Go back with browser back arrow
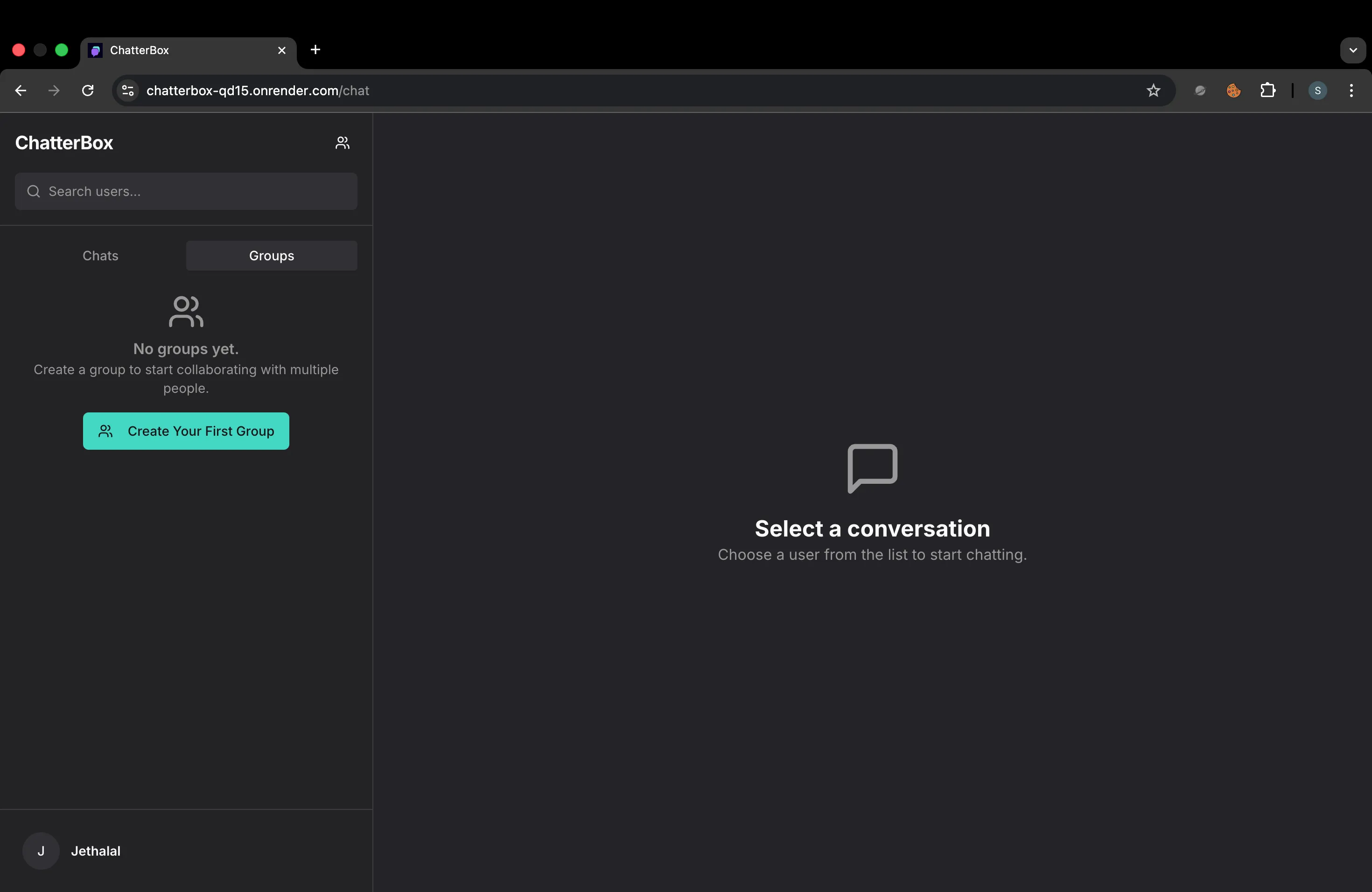The image size is (1372, 892). click(21, 91)
